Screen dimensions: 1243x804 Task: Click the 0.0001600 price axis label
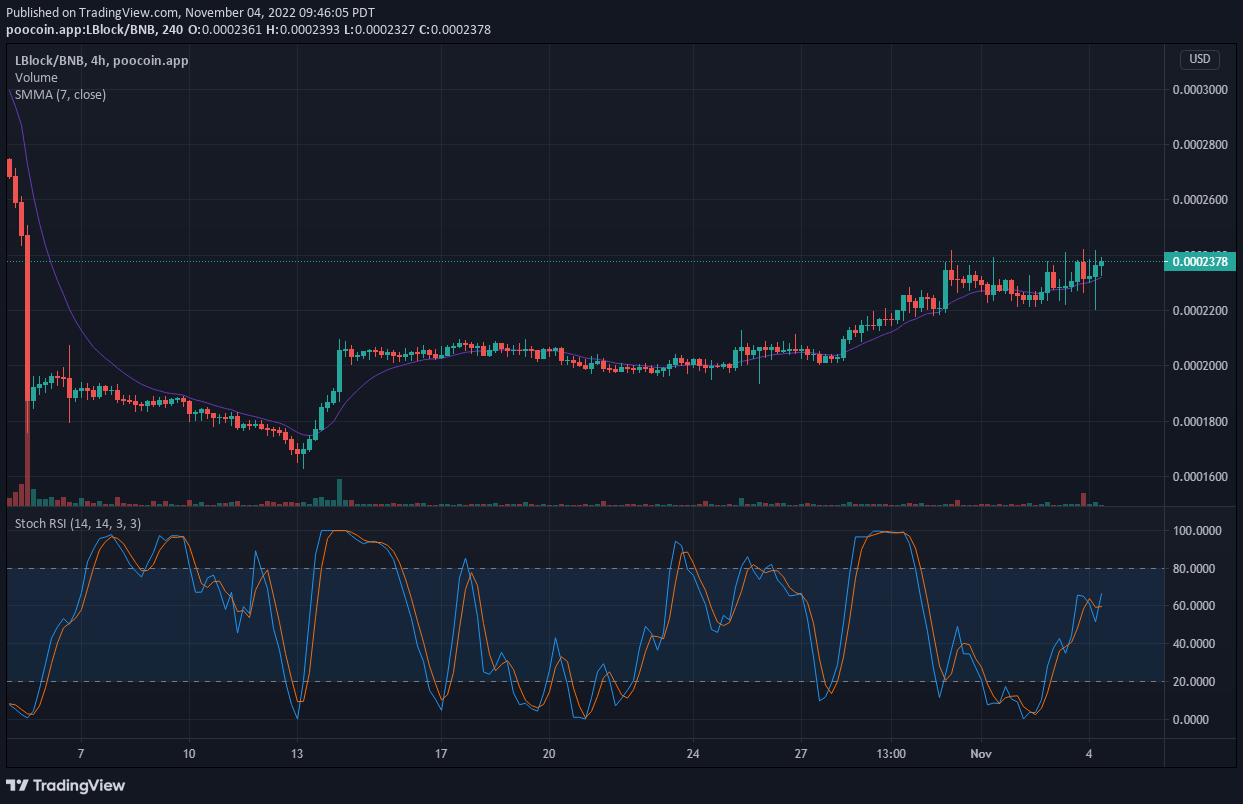pos(1200,476)
